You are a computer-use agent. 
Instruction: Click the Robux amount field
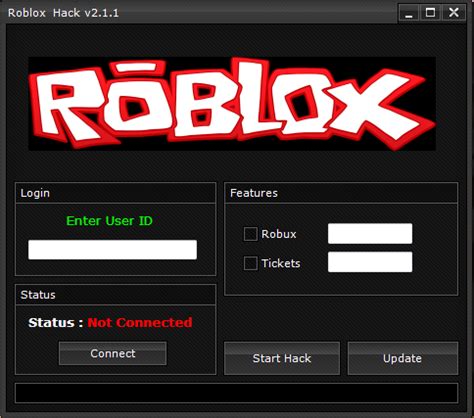[370, 233]
